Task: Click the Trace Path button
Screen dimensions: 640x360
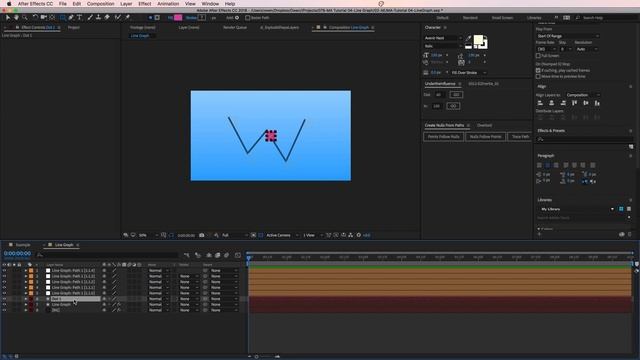Action: (x=520, y=137)
